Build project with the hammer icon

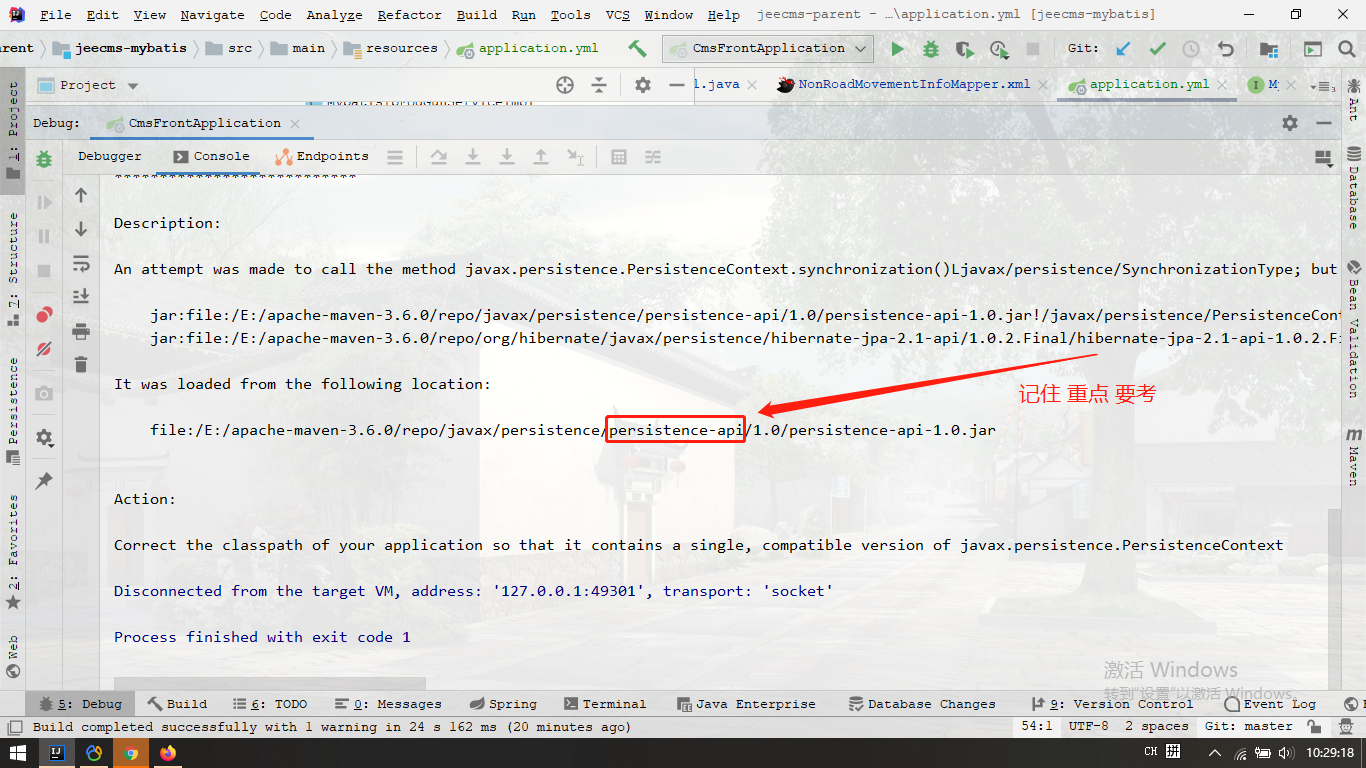click(x=637, y=48)
